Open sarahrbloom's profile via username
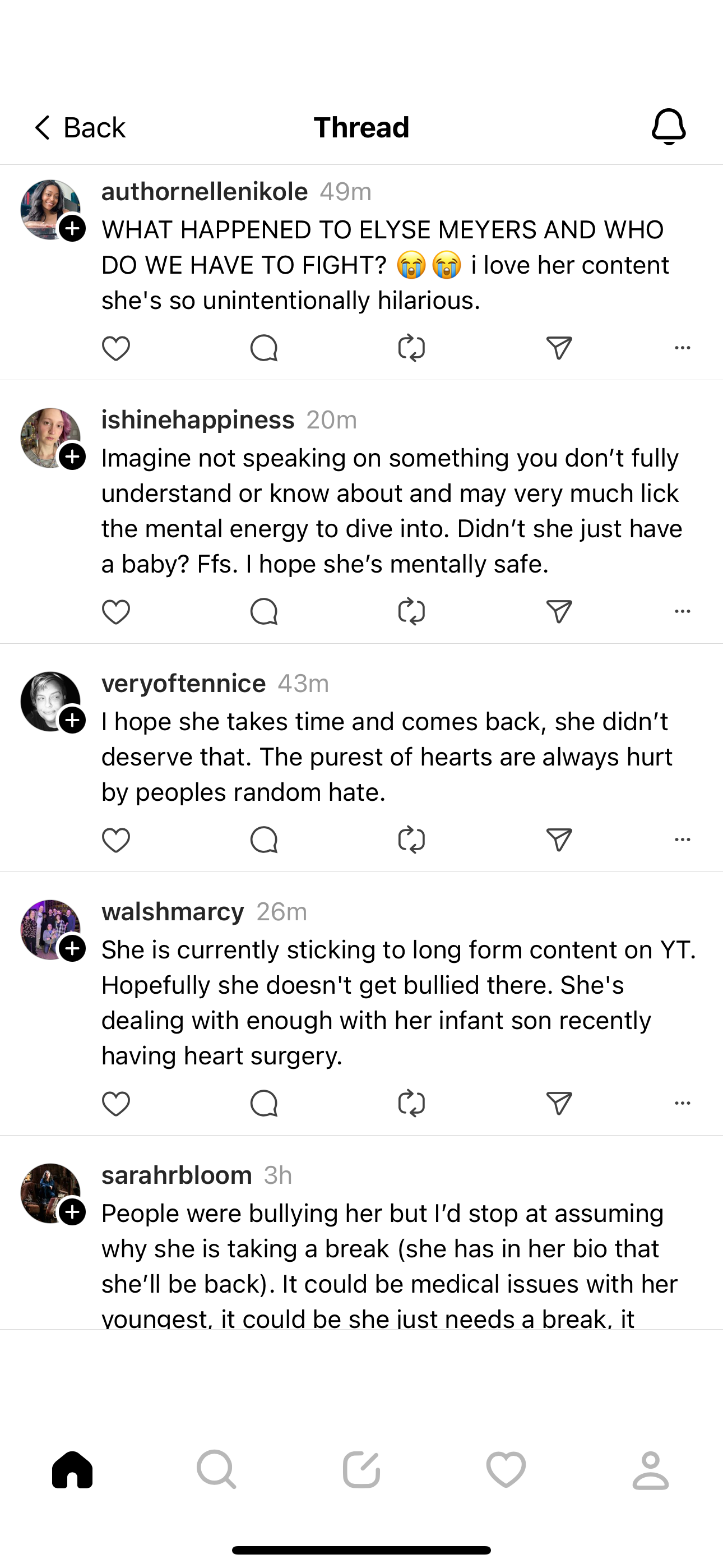723x1568 pixels. (x=177, y=1175)
